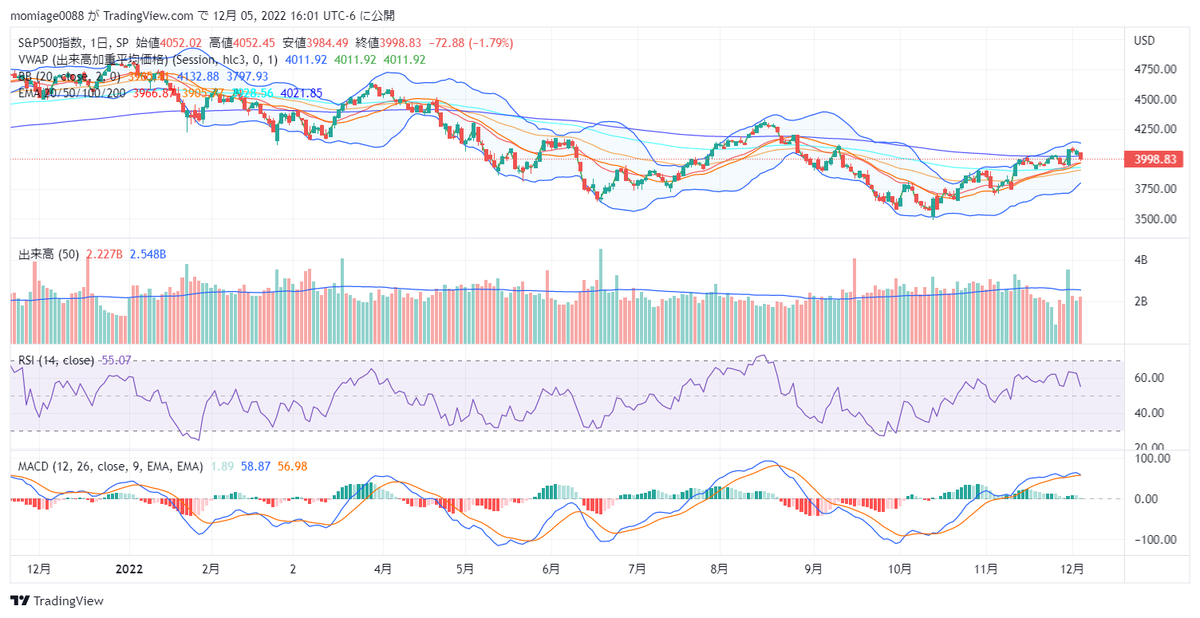
Task: Click the 4500.00 price axis label
Action: point(1153,99)
